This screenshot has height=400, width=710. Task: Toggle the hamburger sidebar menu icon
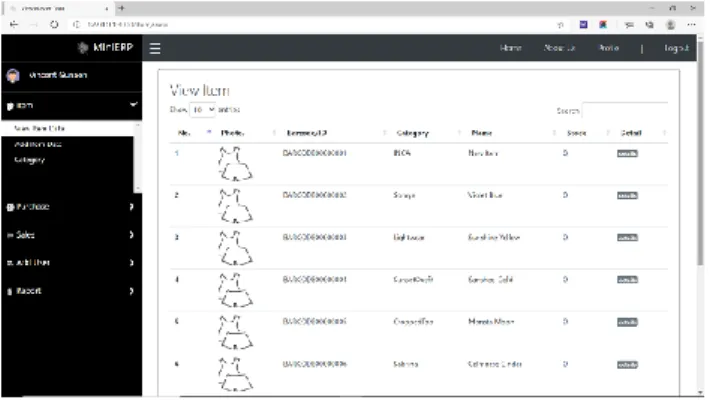[155, 48]
